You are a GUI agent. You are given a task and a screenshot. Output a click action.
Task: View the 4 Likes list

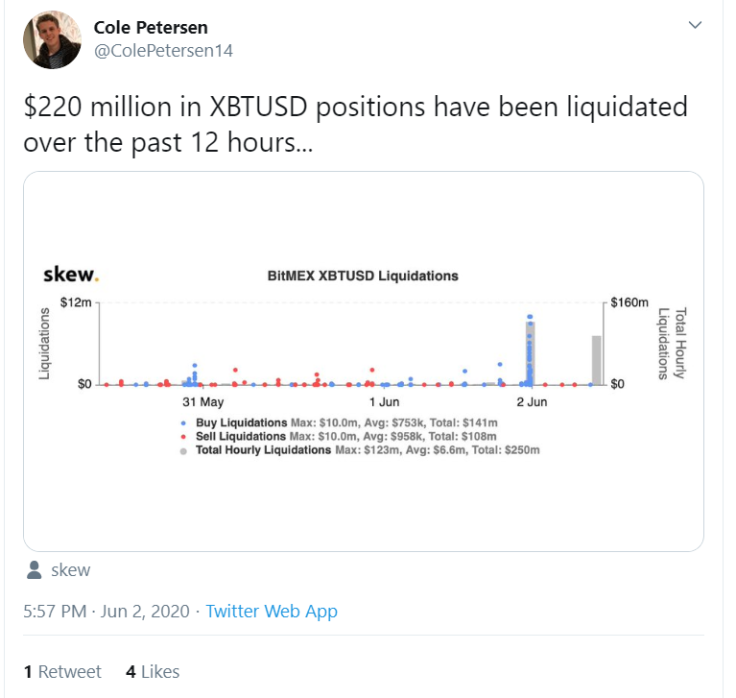click(x=153, y=672)
